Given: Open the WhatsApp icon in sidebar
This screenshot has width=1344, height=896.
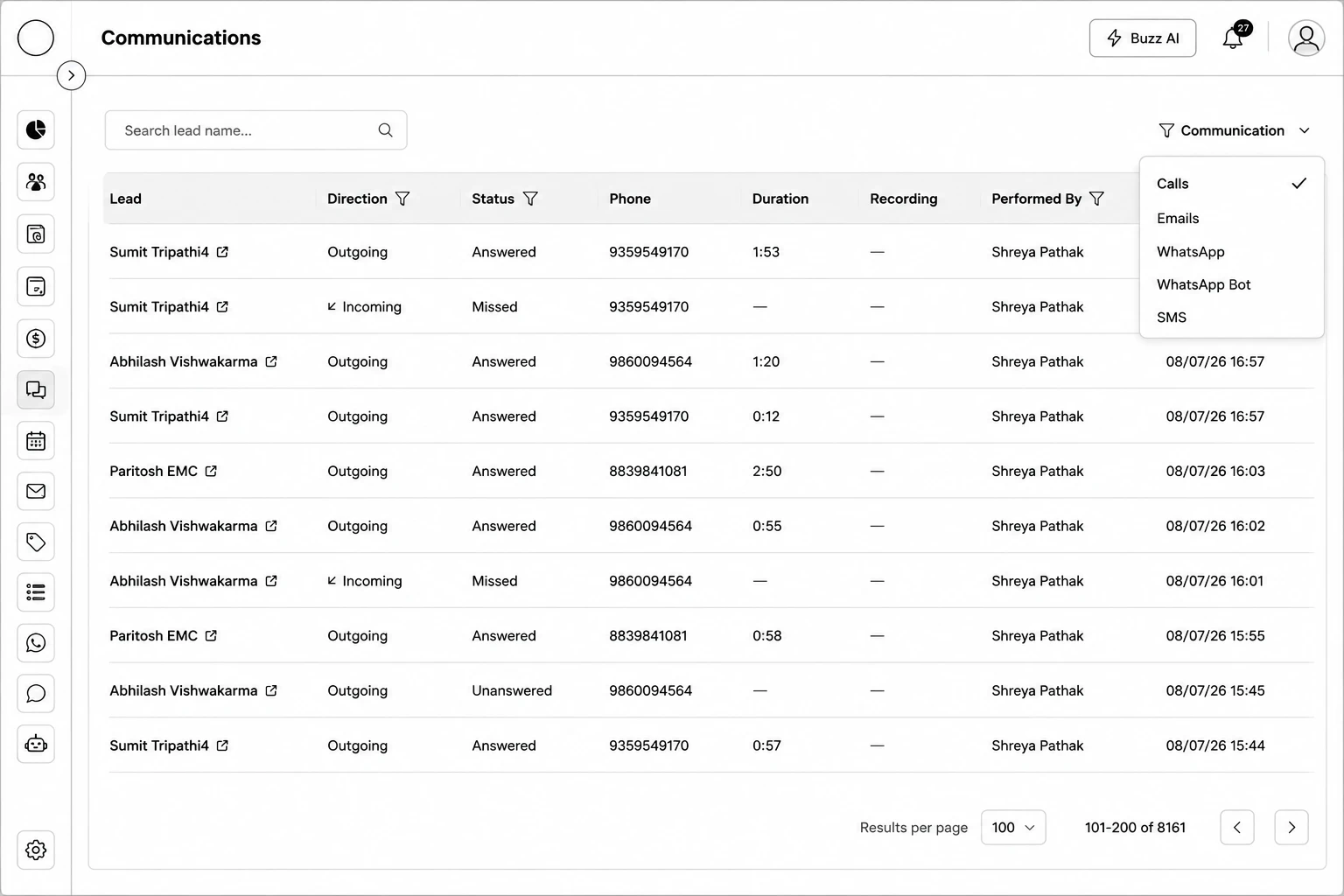Looking at the screenshot, I should click(36, 643).
